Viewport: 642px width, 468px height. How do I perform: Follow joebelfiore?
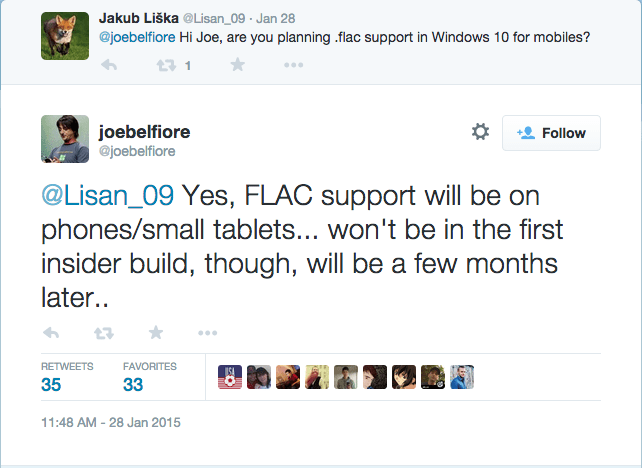coord(551,133)
